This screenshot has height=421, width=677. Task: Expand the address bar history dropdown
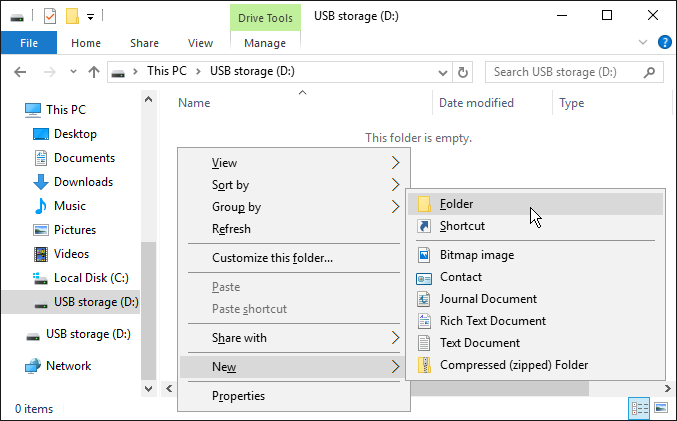pos(443,73)
